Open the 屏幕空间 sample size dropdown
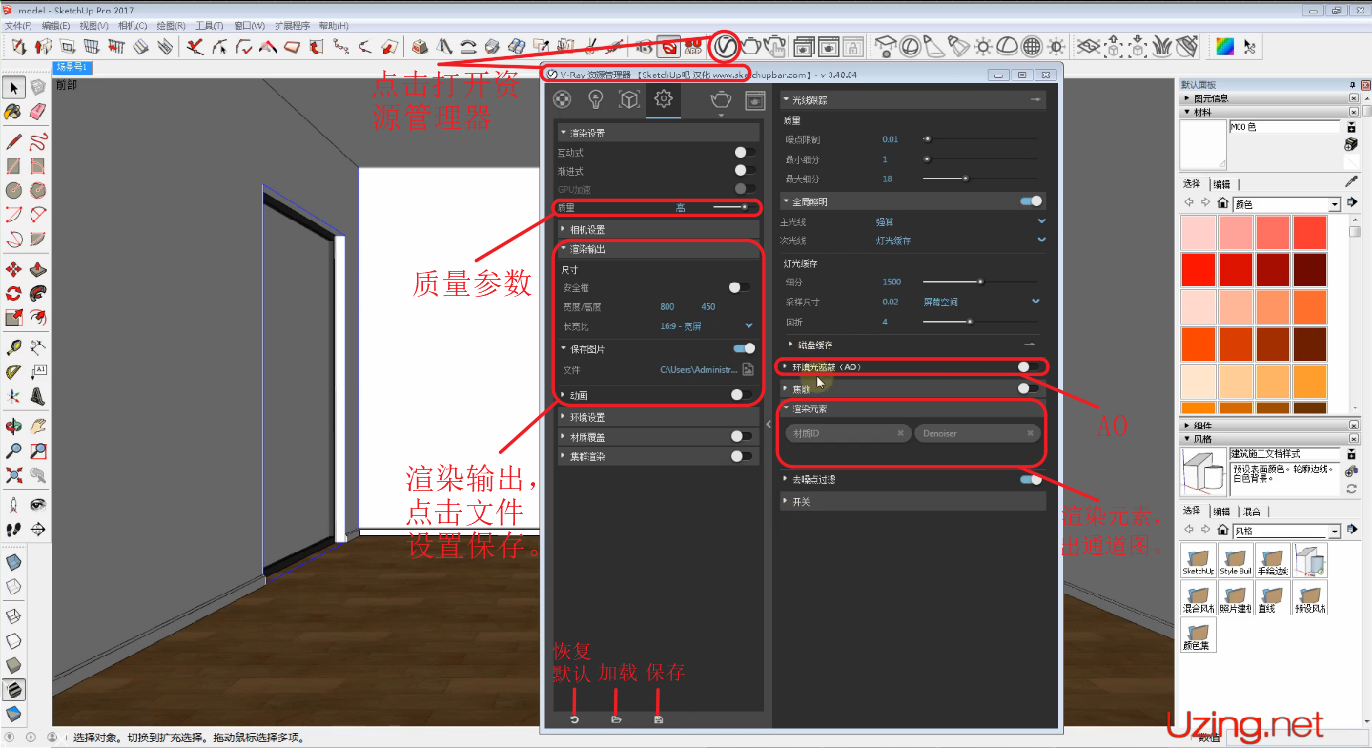 (981, 301)
